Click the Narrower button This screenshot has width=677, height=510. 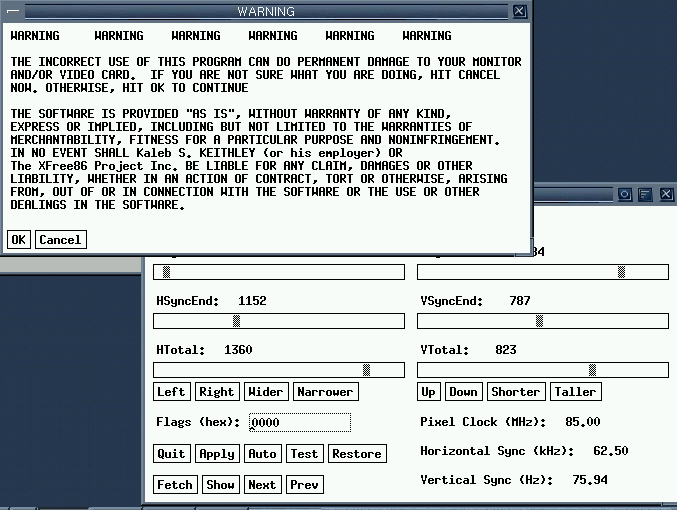click(x=325, y=392)
